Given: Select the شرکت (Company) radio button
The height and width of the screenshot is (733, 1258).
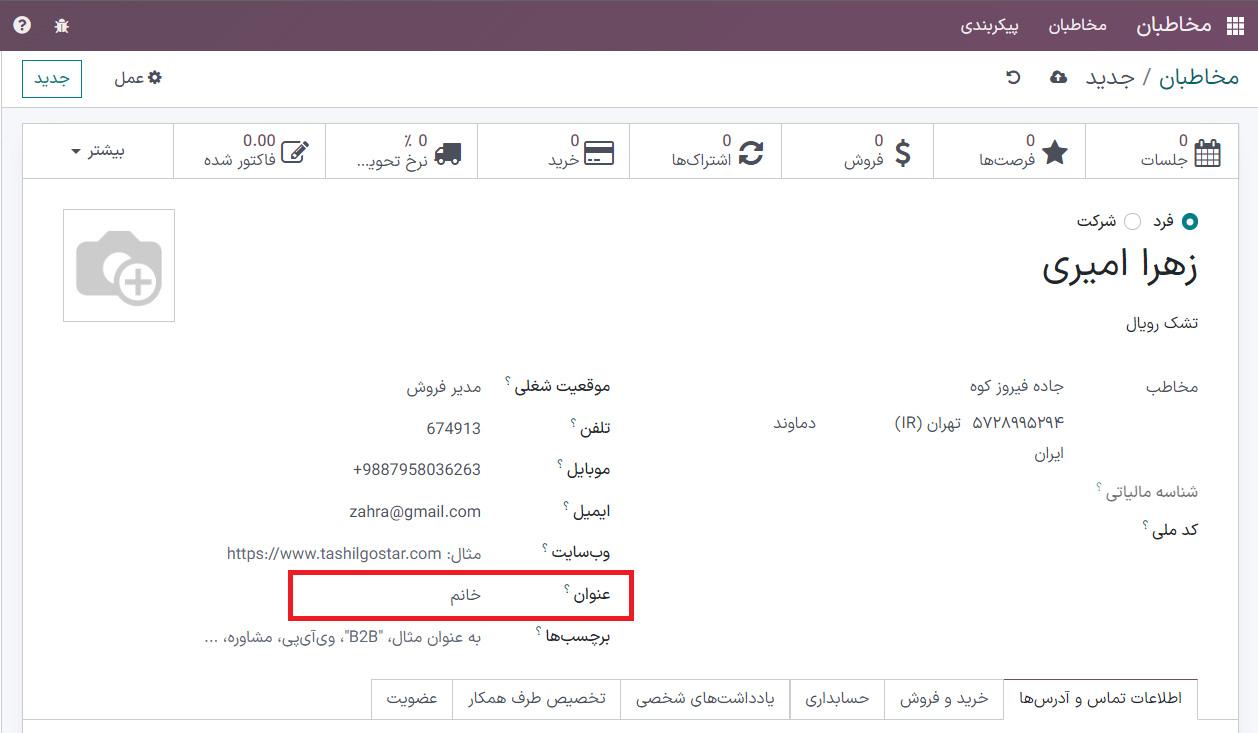Looking at the screenshot, I should (1132, 221).
